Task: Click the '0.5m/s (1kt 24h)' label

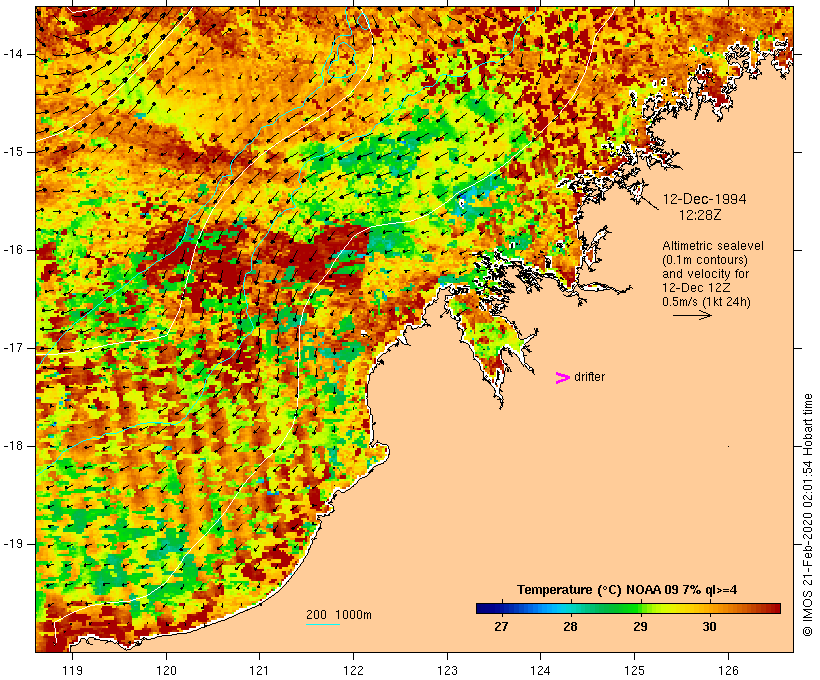Action: (706, 302)
